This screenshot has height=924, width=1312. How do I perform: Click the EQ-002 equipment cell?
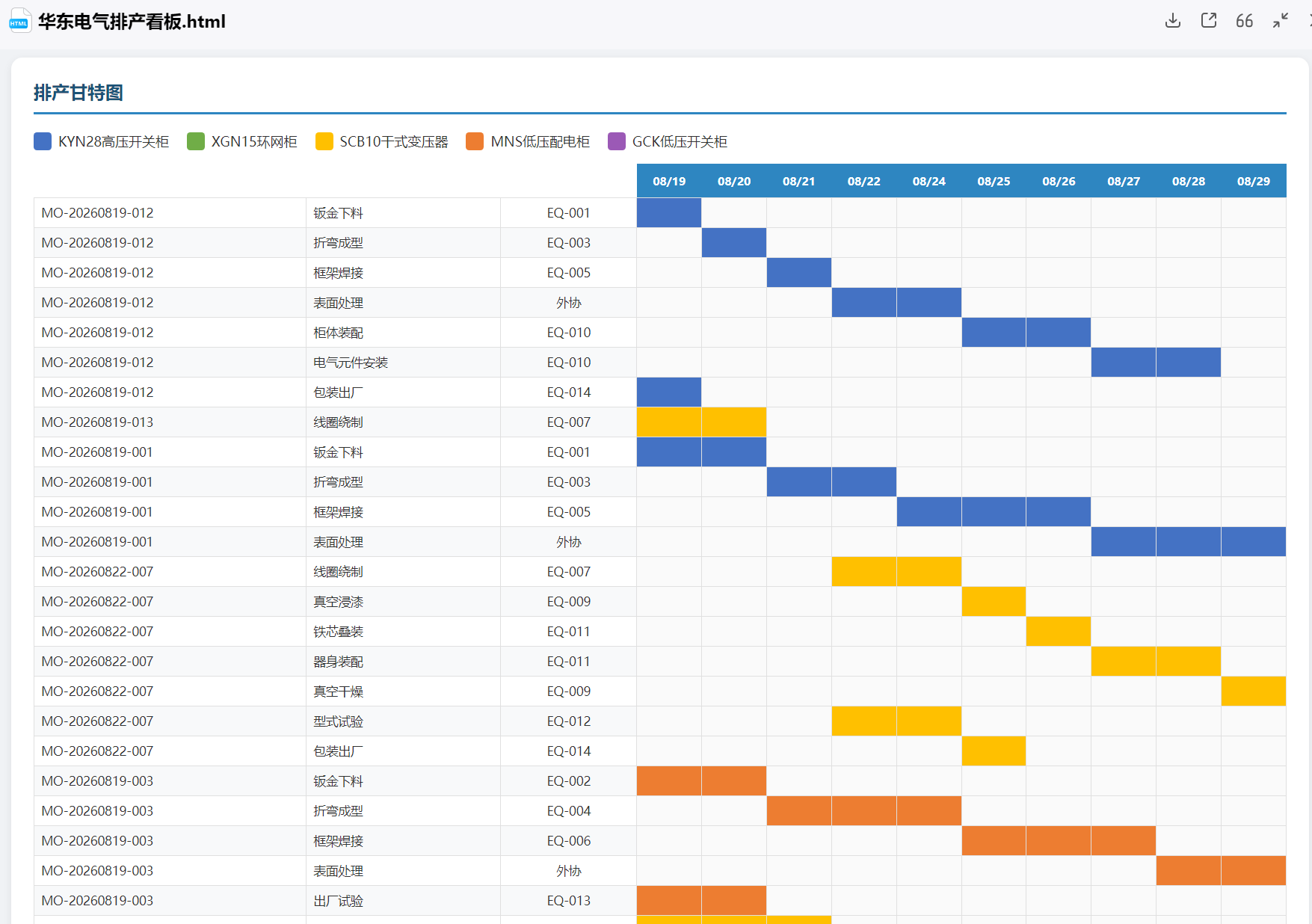(x=569, y=781)
